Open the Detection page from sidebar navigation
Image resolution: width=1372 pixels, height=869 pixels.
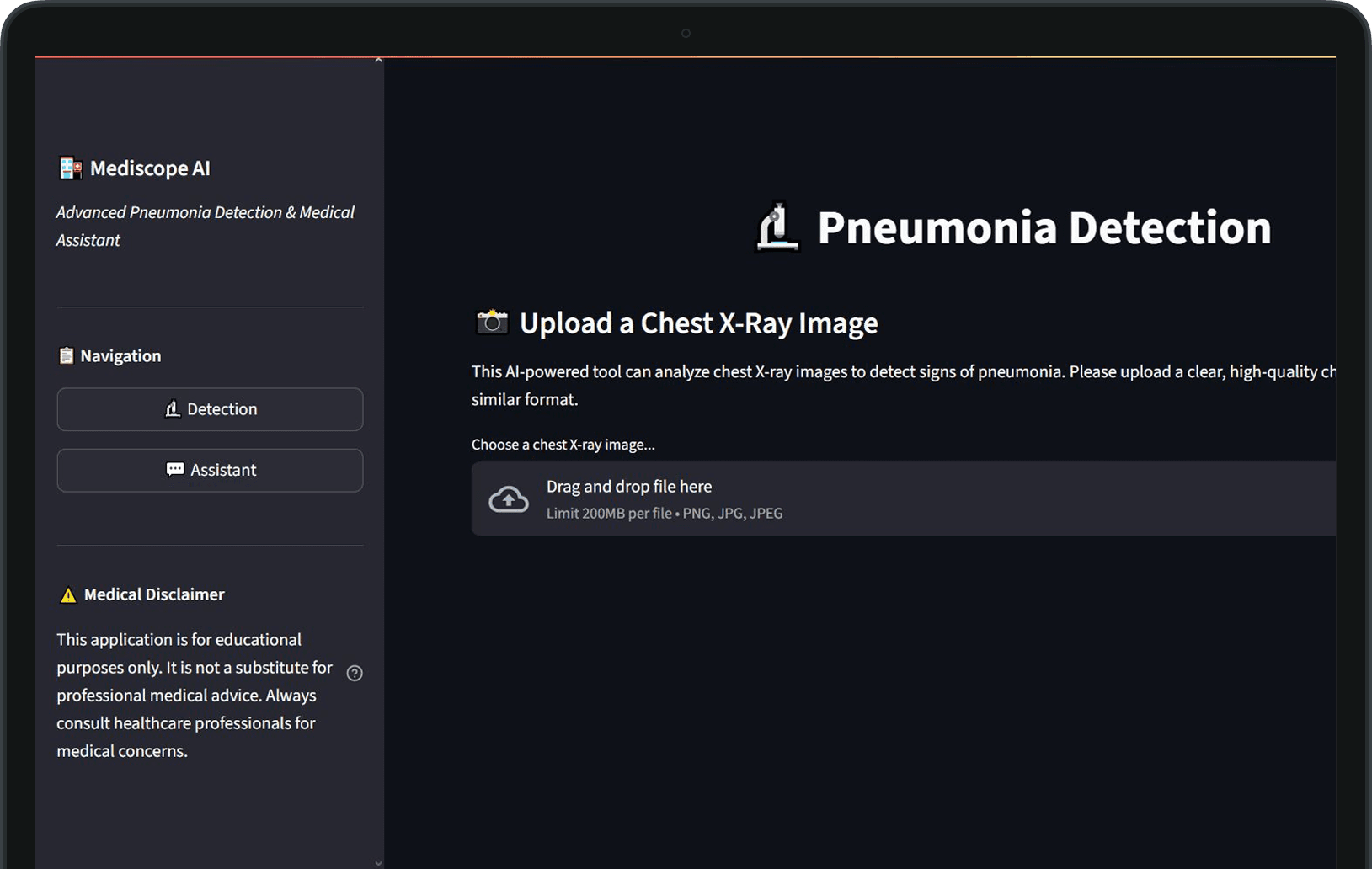[210, 409]
